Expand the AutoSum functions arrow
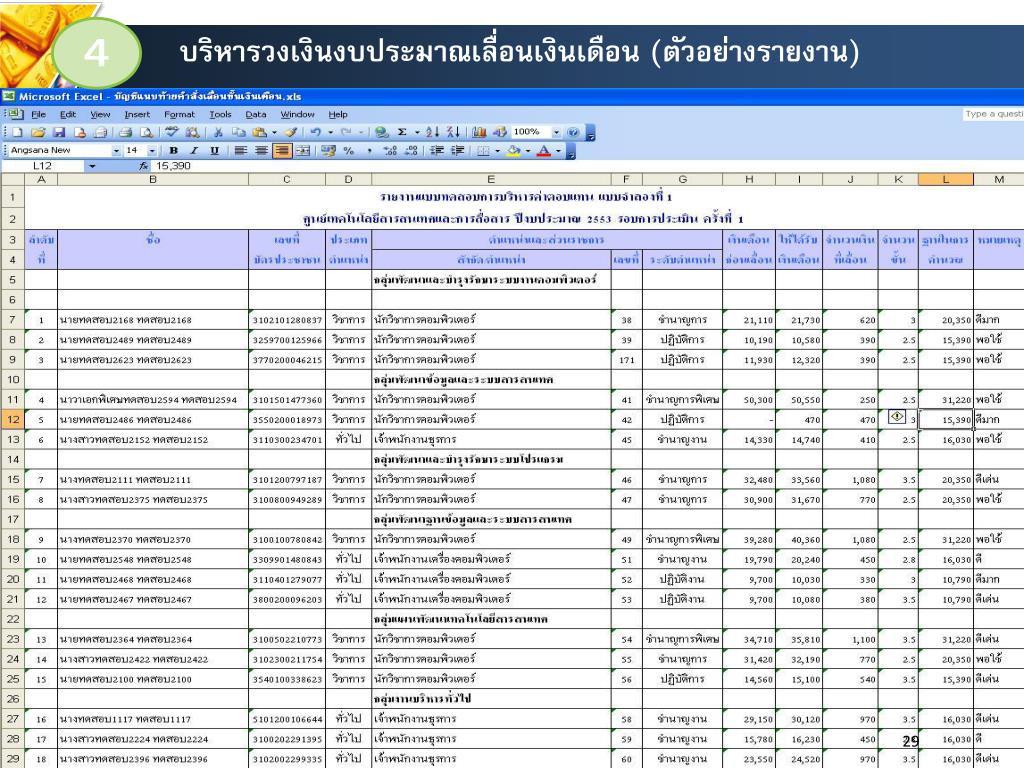1024x768 pixels. click(417, 132)
